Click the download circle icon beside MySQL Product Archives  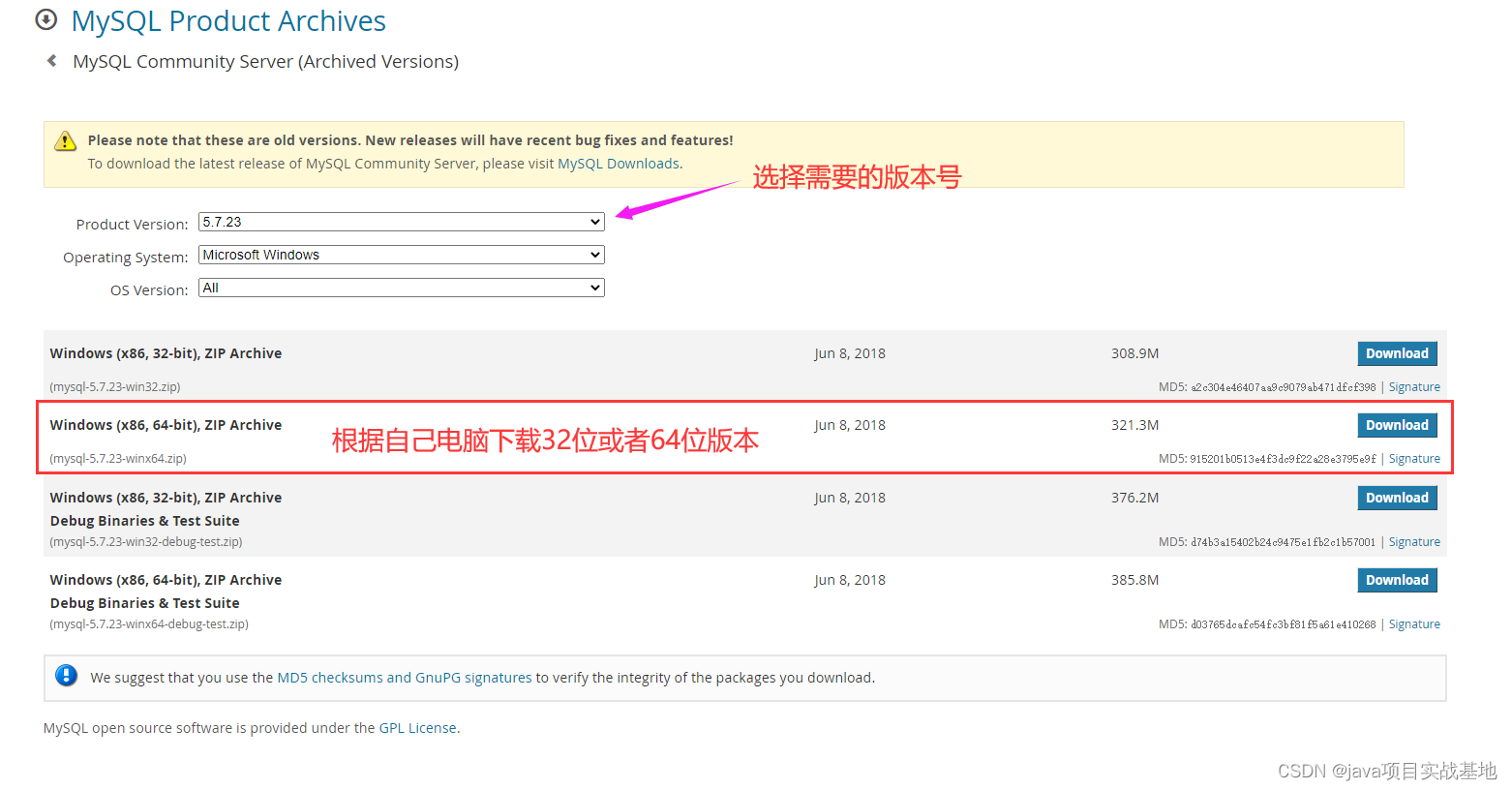tap(45, 19)
